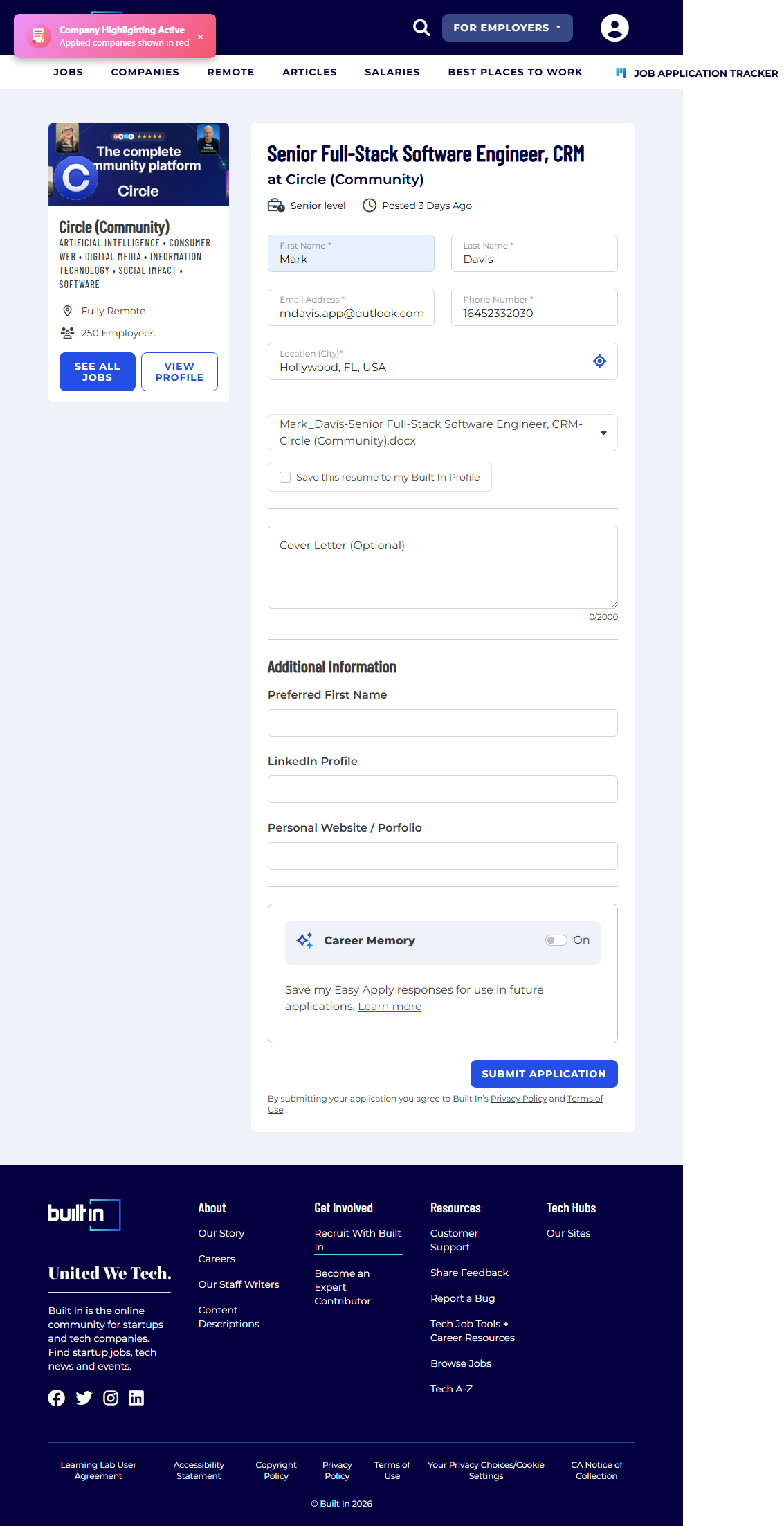The height and width of the screenshot is (1526, 784).
Task: Check Save this resume to my profile
Action: [285, 477]
